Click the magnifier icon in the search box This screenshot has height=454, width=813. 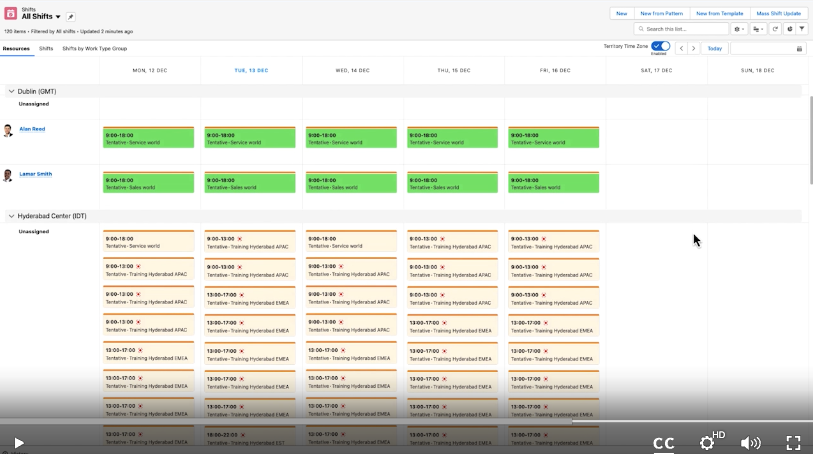pyautogui.click(x=641, y=29)
